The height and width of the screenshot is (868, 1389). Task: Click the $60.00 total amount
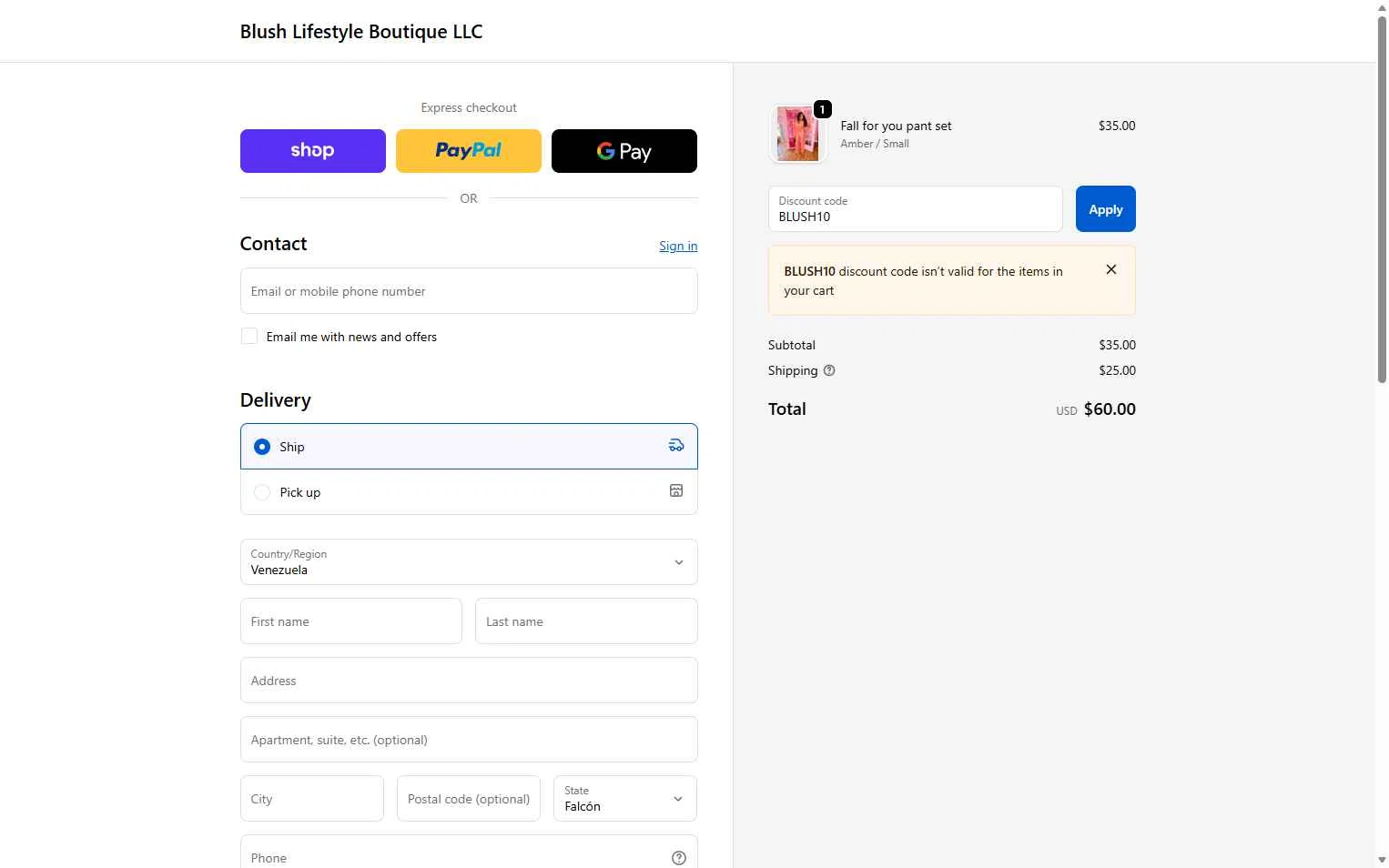(1110, 409)
